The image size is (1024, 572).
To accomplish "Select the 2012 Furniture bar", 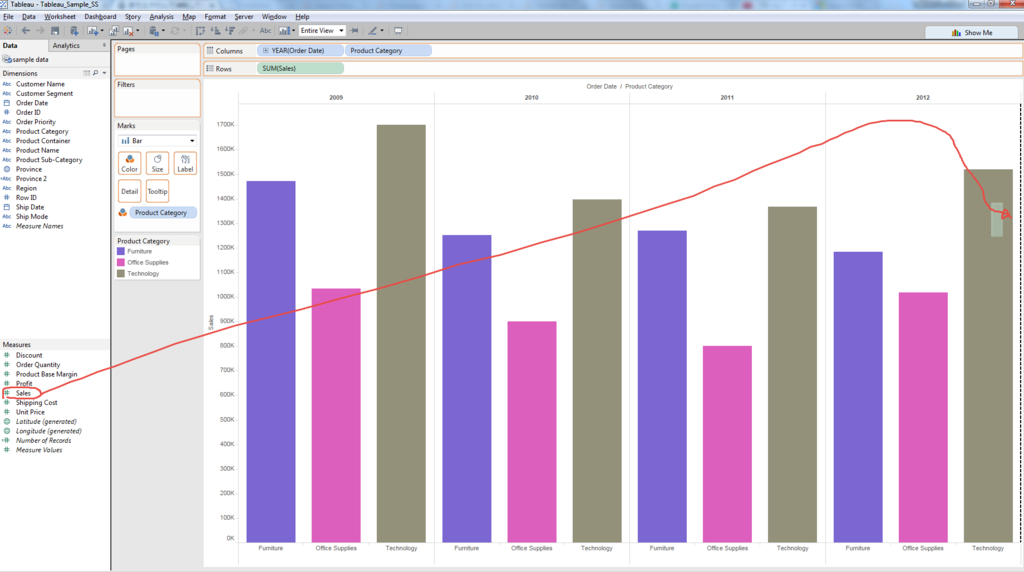I will pyautogui.click(x=858, y=397).
